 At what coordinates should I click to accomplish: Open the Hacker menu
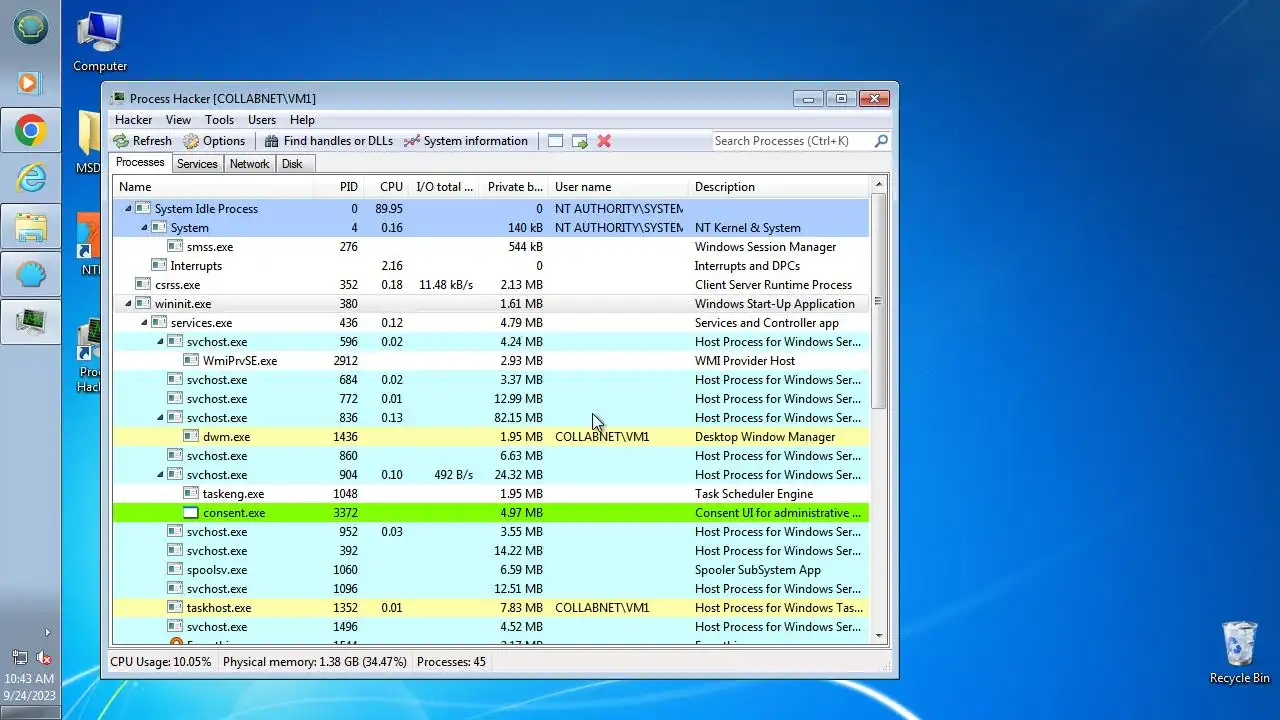click(133, 120)
